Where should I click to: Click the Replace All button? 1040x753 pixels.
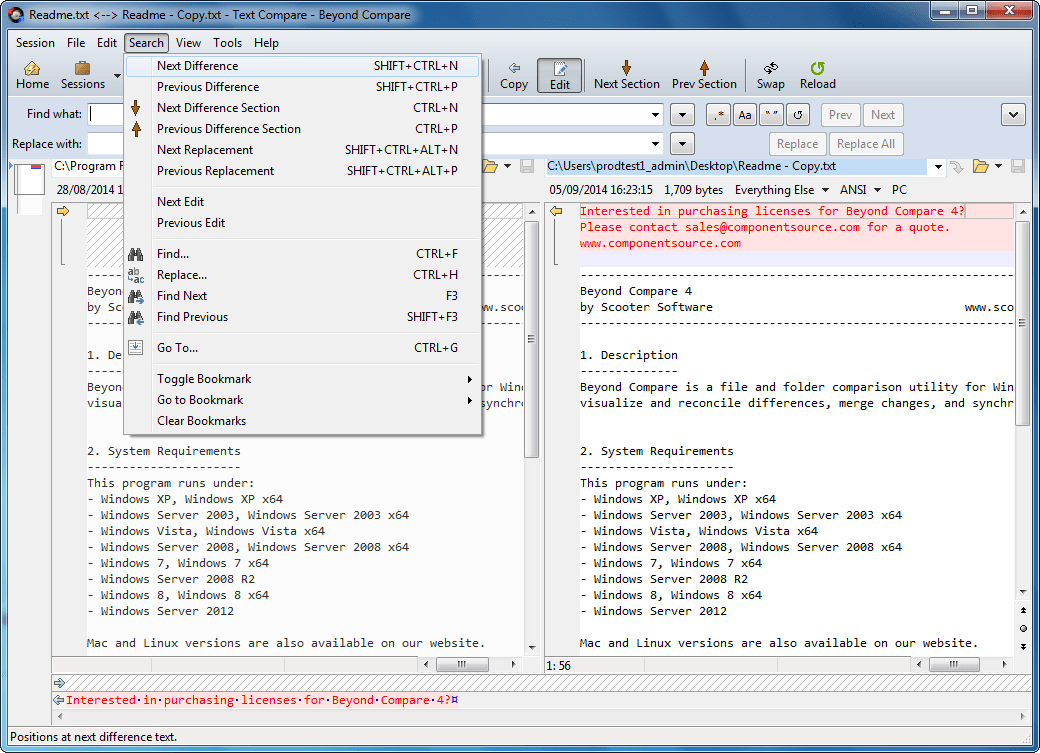[866, 144]
